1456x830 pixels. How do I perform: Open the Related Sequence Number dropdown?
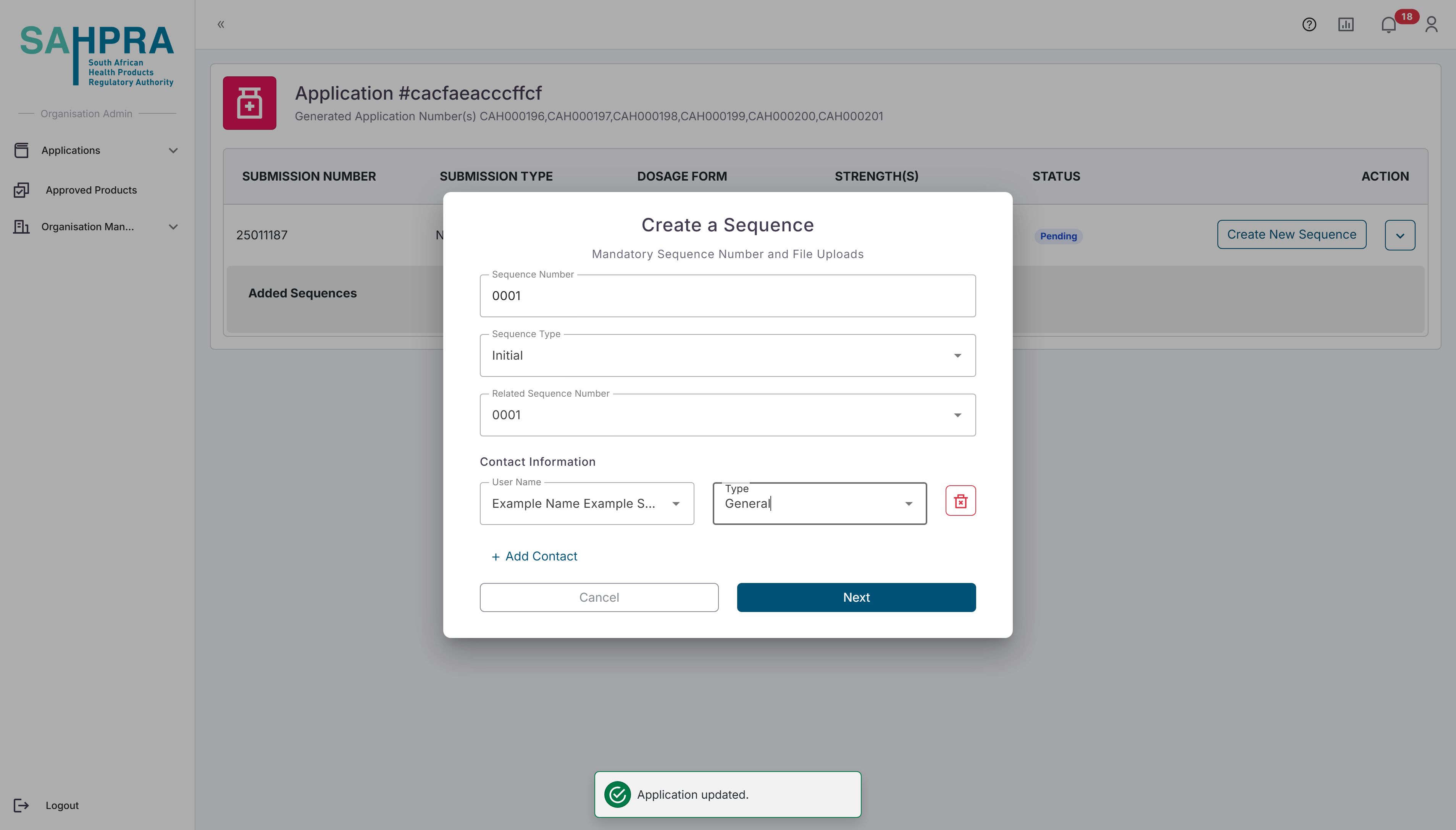[x=728, y=415]
